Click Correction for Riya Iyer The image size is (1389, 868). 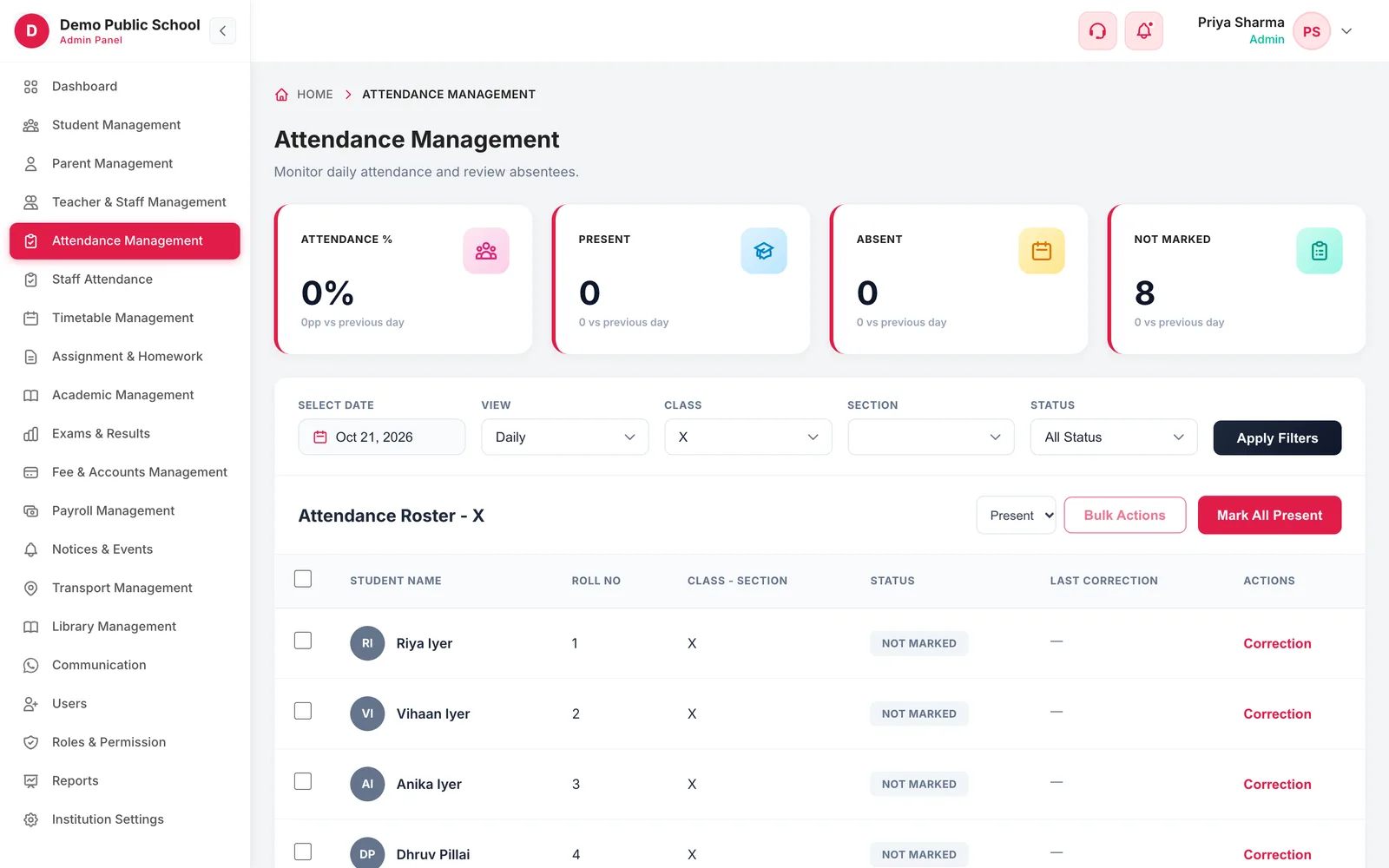coord(1277,644)
